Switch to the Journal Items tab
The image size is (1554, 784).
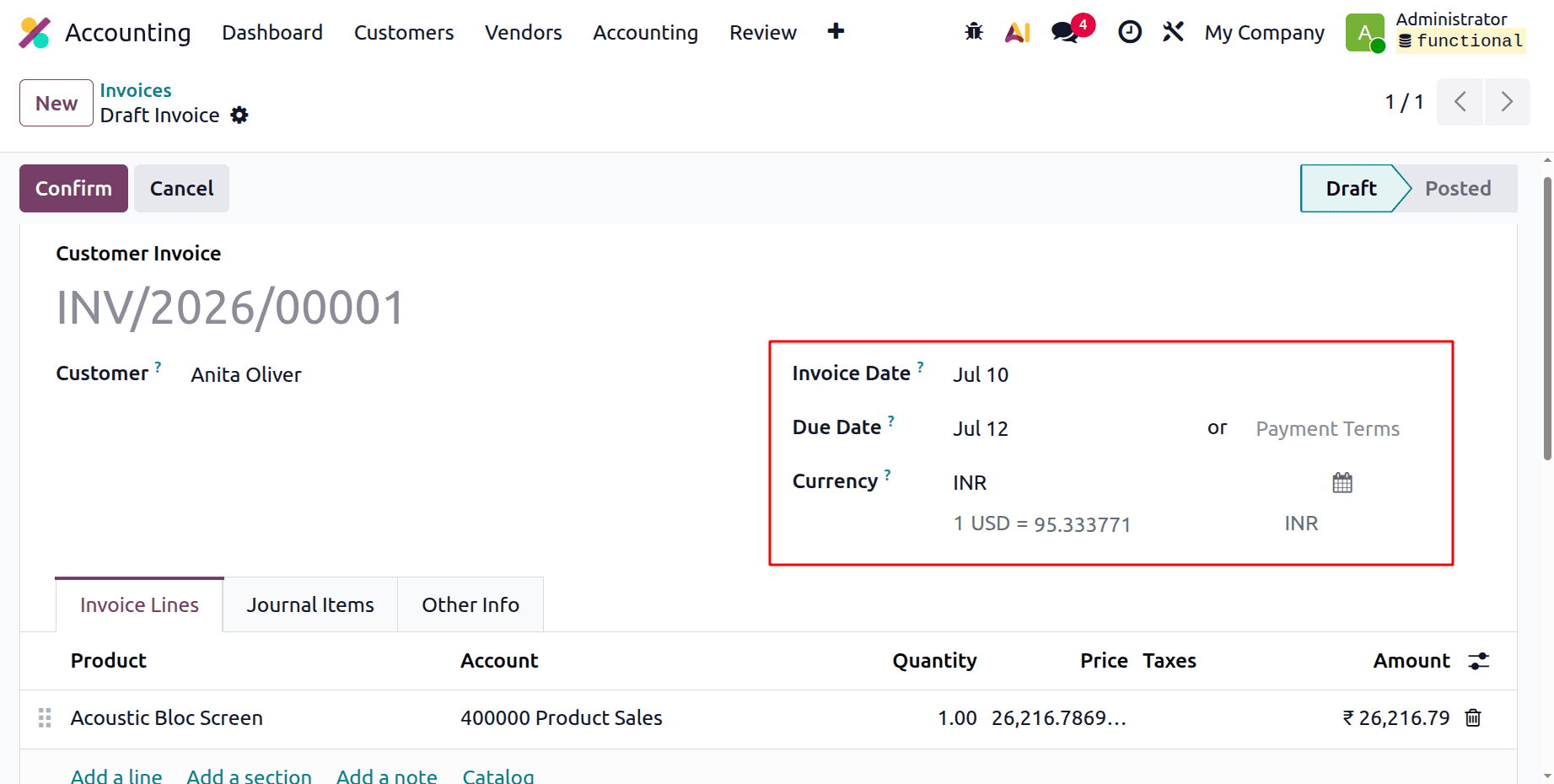310,604
